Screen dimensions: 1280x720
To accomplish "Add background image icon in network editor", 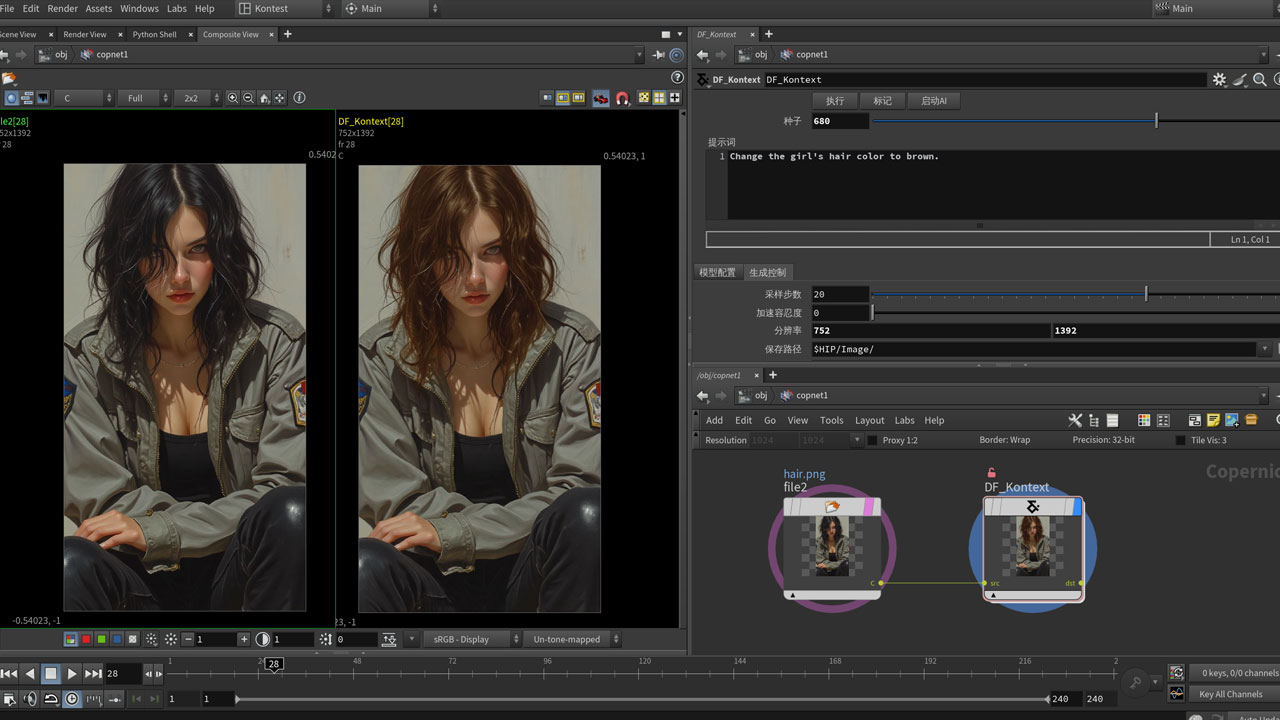I will 1232,420.
